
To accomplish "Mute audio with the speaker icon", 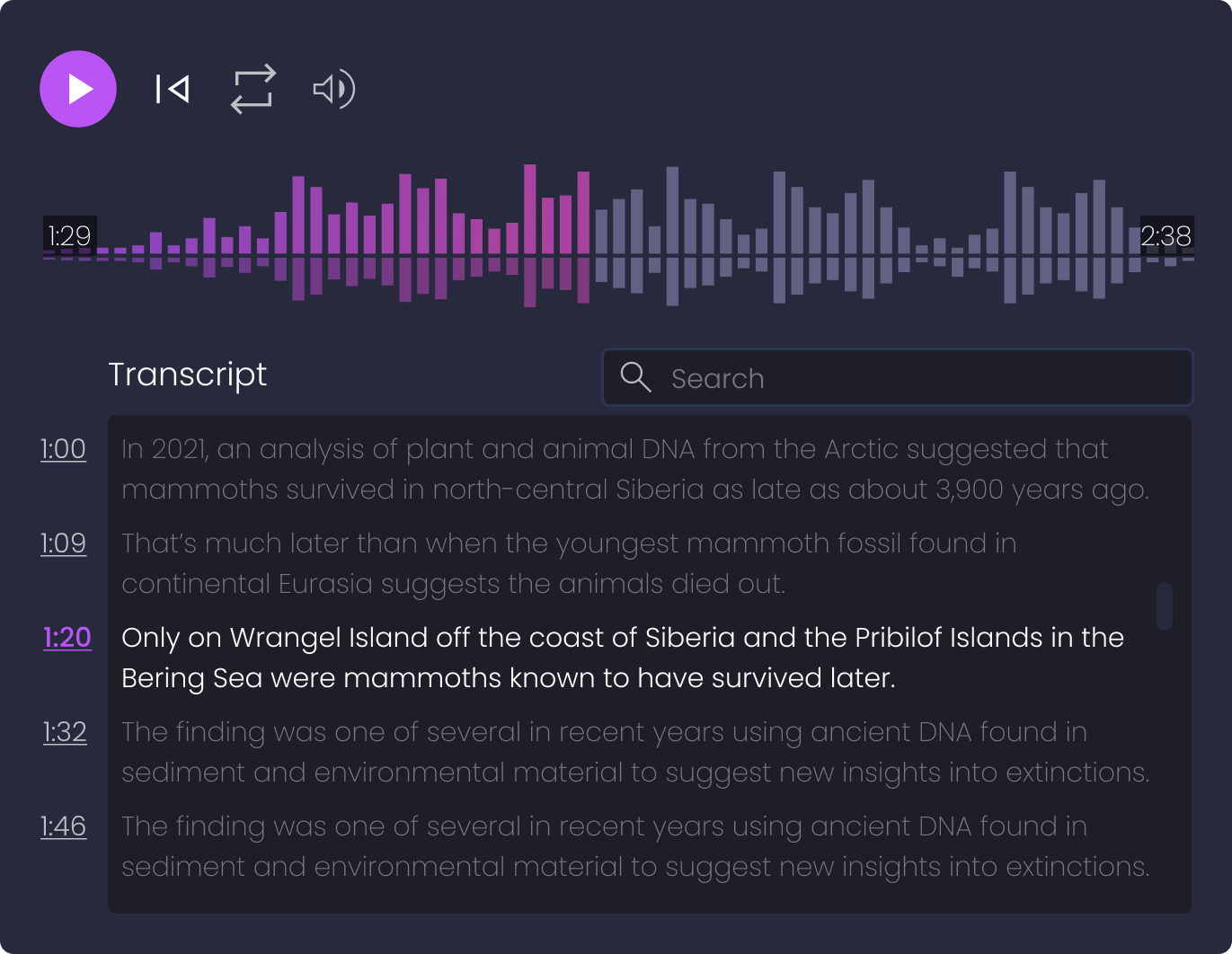I will pos(333,89).
